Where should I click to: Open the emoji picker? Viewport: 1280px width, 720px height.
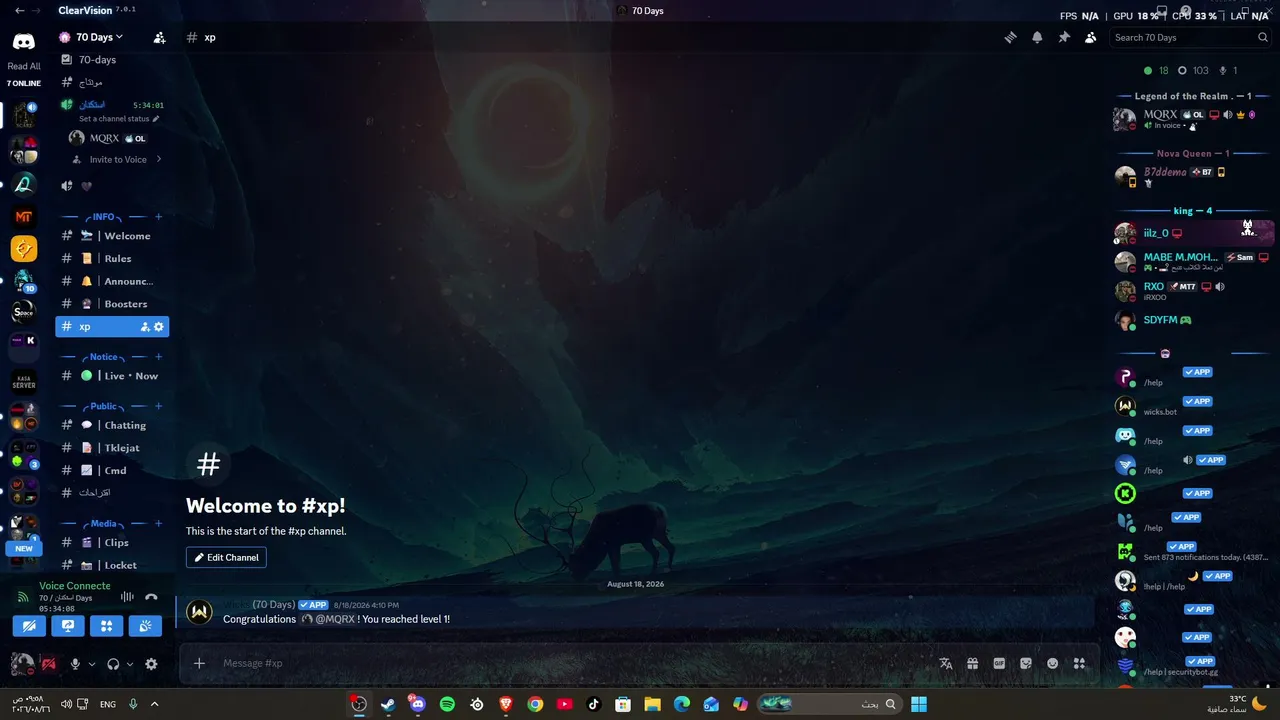coord(1052,663)
